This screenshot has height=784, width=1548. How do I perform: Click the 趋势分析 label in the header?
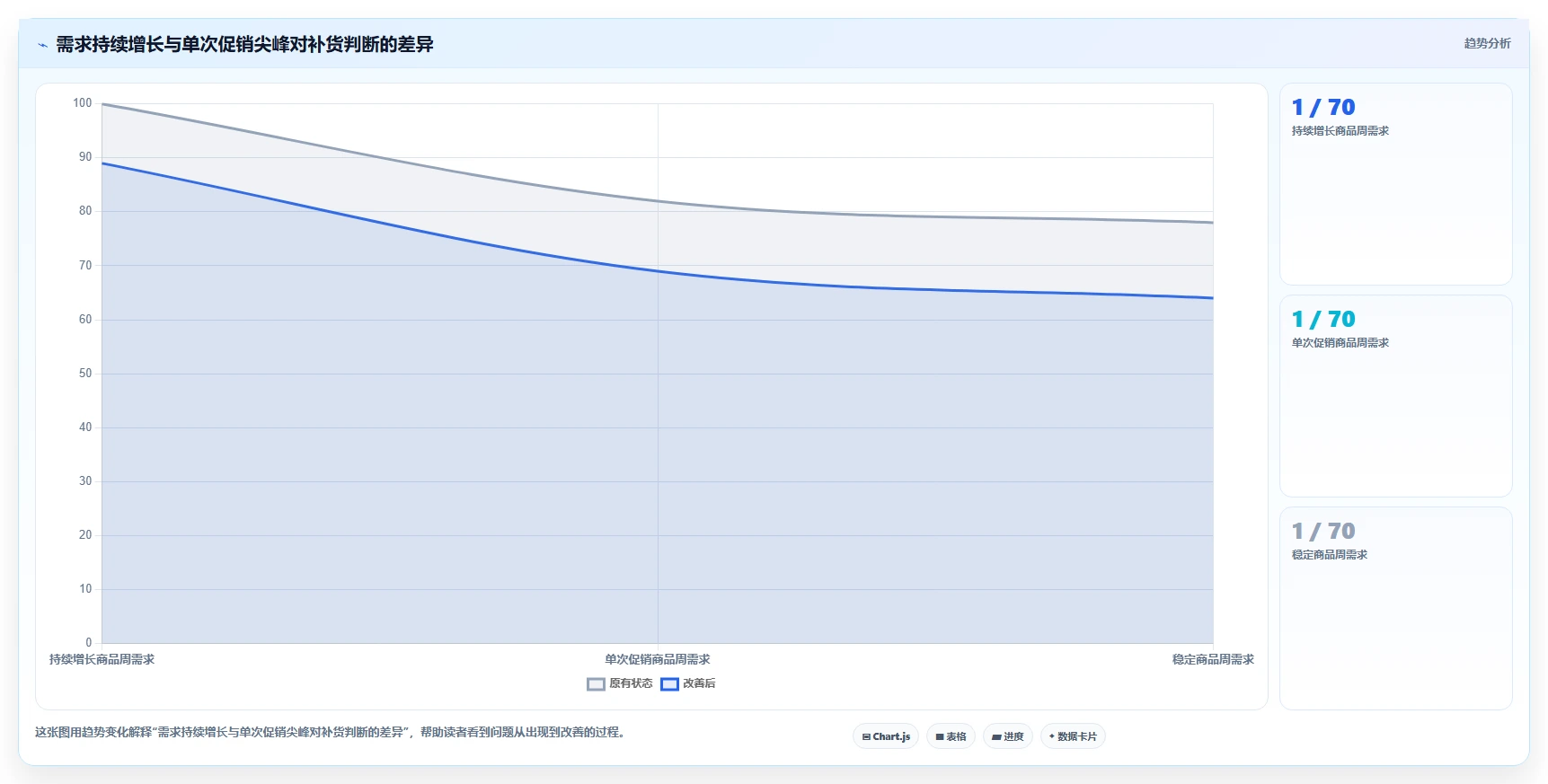[x=1487, y=43]
